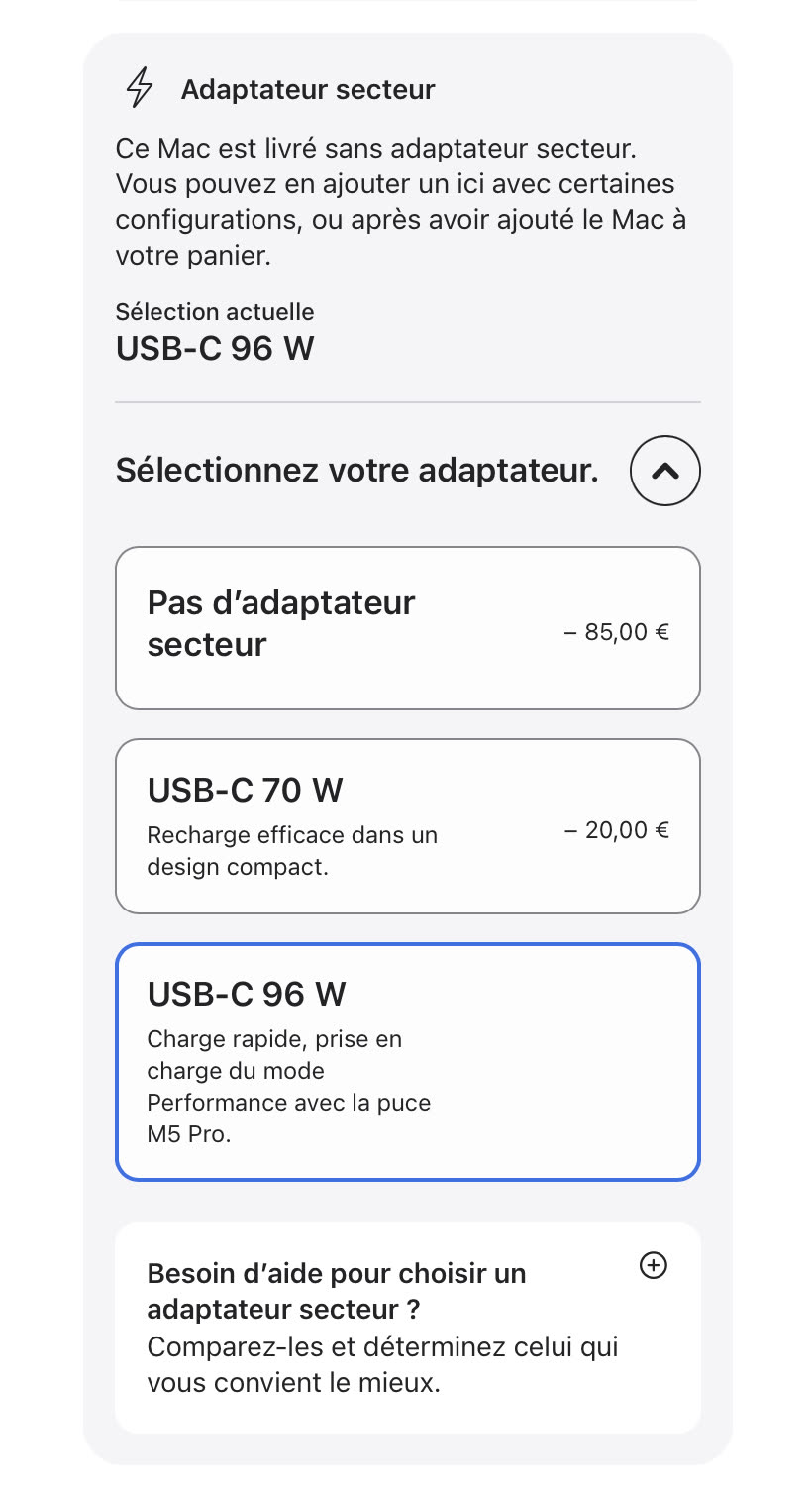
Task: Click "Comparez-les et déterminez celui qui vous convient" text
Action: [382, 1364]
